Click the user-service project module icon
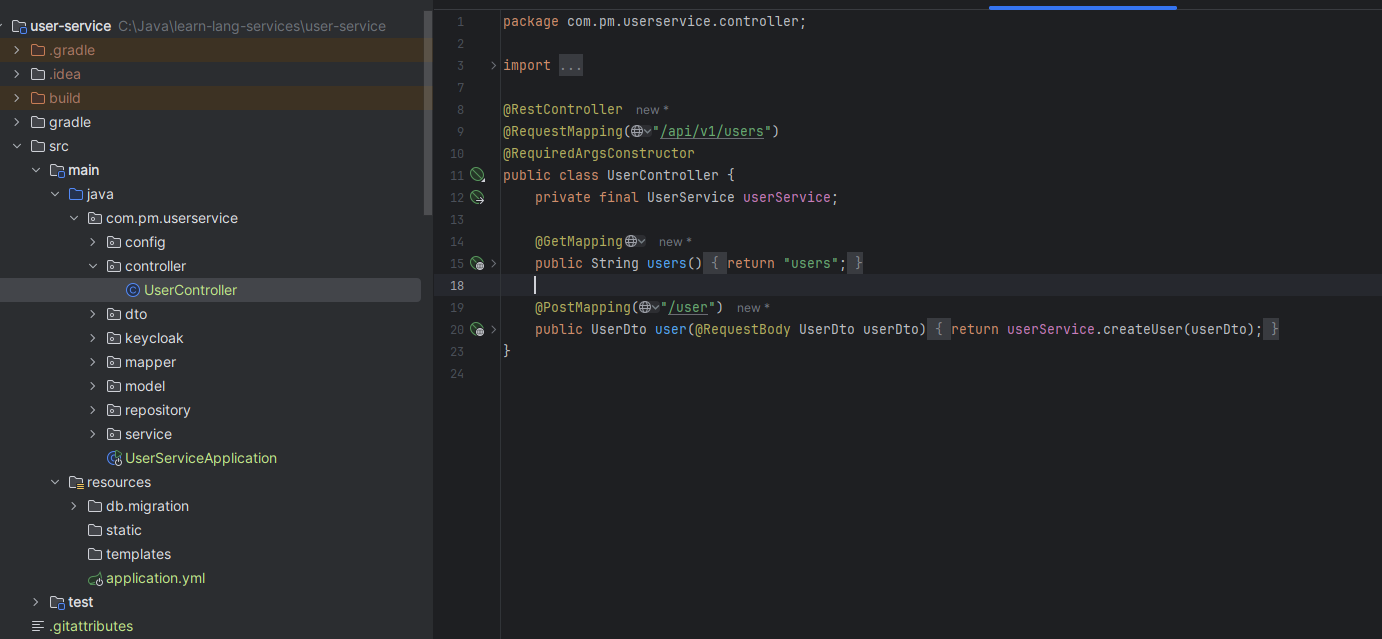 pyautogui.click(x=19, y=26)
